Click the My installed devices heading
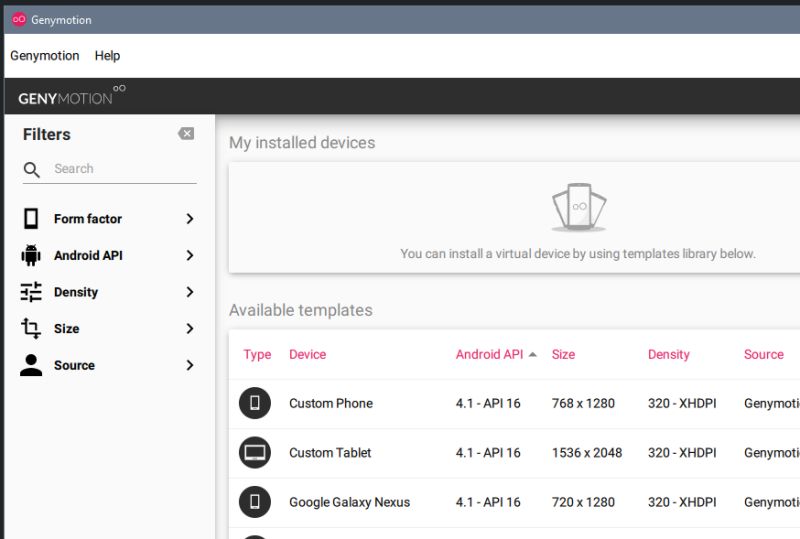 coord(302,143)
